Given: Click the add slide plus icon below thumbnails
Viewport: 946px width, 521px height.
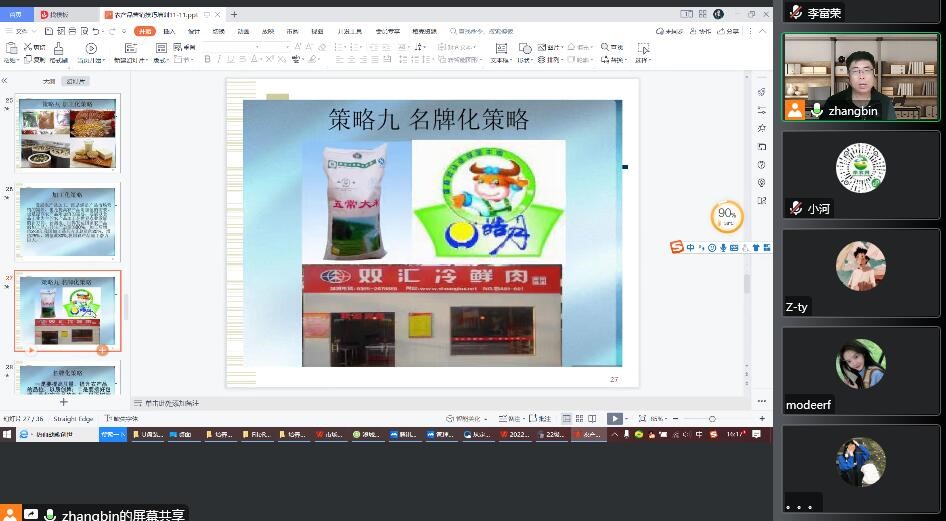Looking at the screenshot, I should [64, 402].
